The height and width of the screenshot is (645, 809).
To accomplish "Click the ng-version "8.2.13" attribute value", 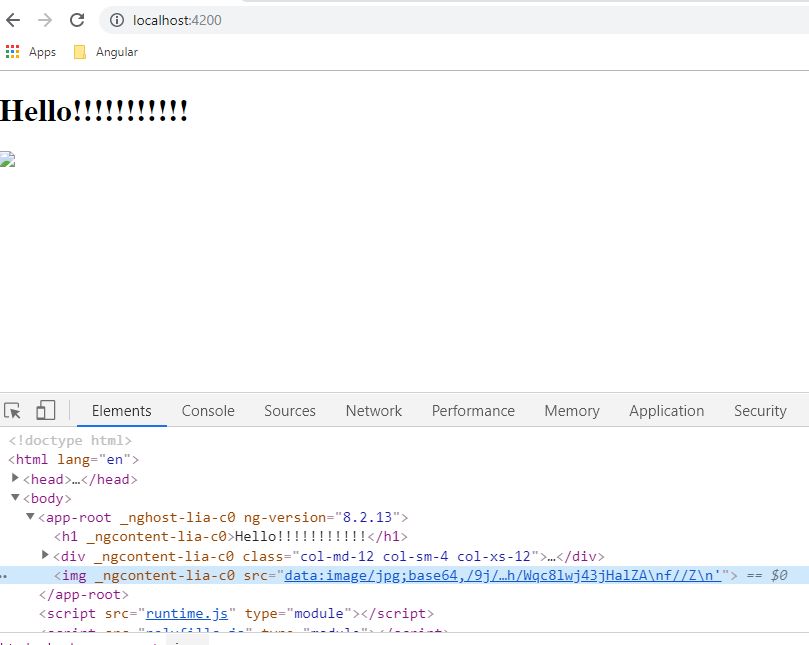I will (367, 517).
